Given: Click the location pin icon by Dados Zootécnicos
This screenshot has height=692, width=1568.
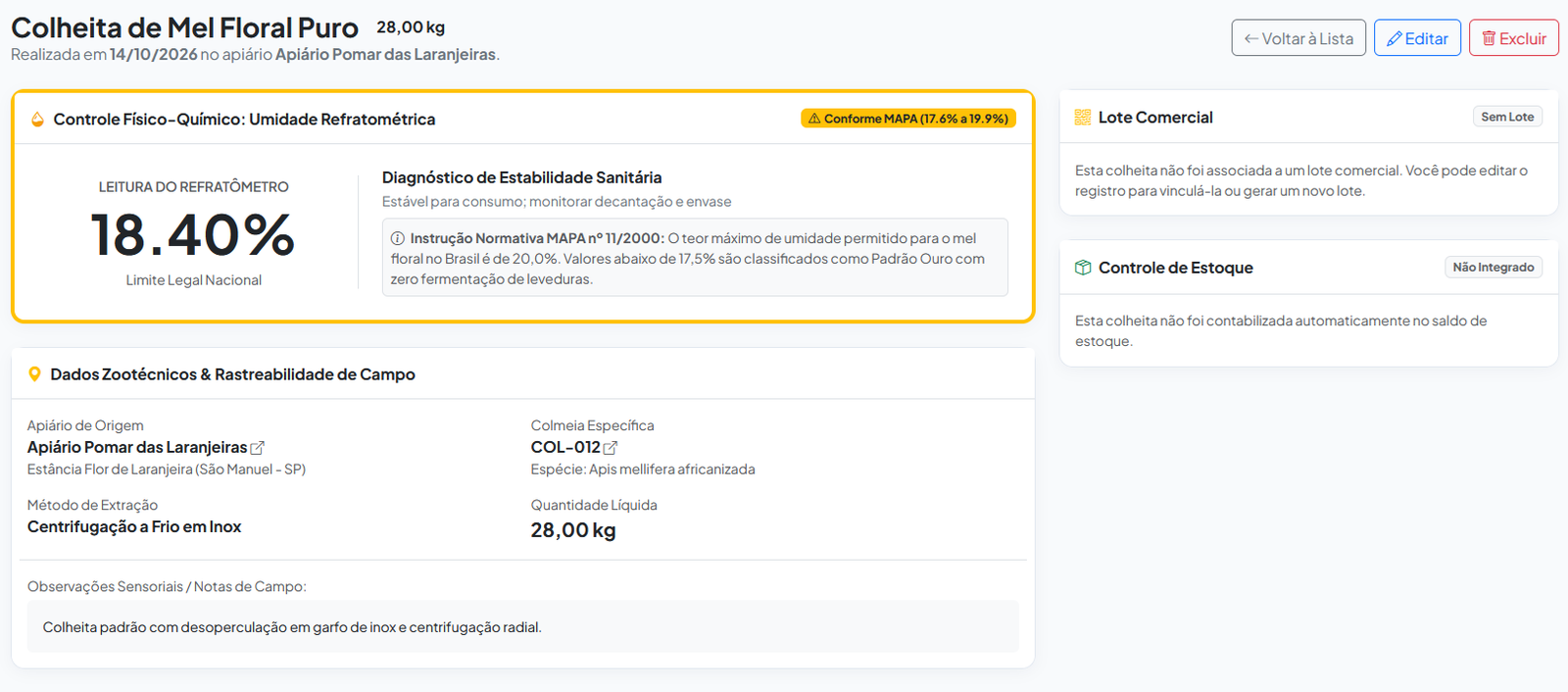Looking at the screenshot, I should coord(35,374).
